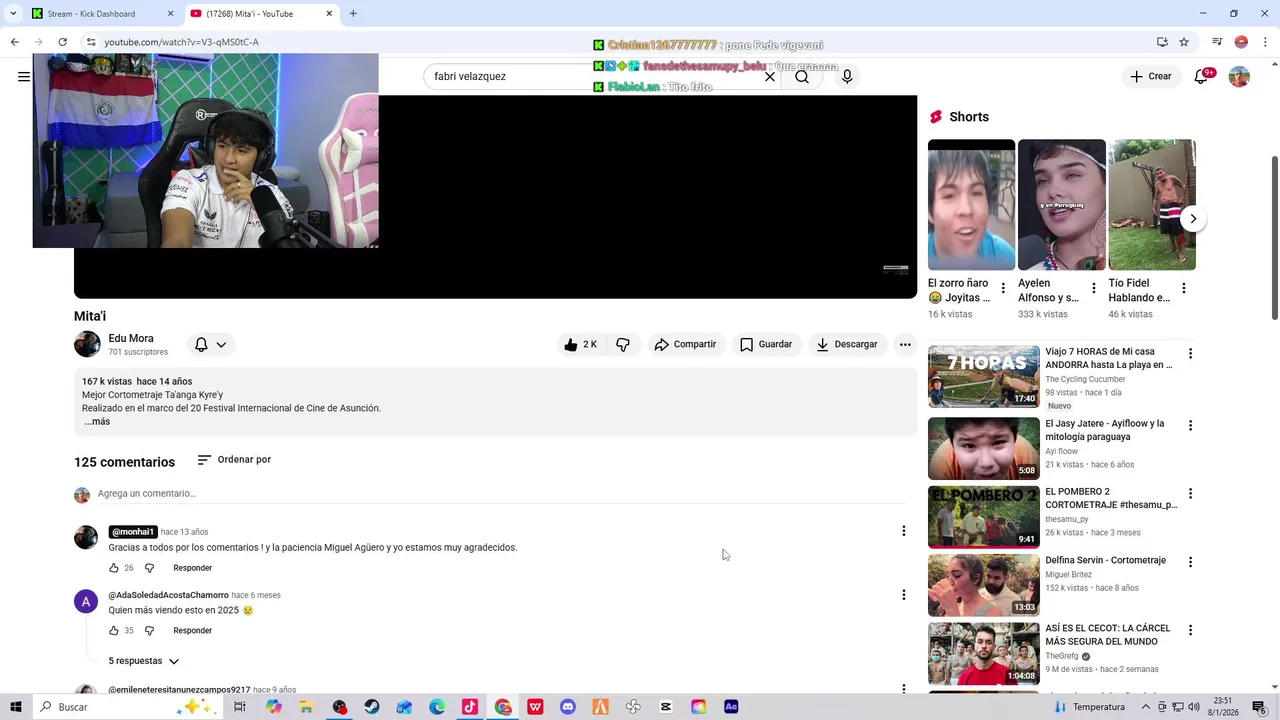Open options for El Jasy Jatere video
The image size is (1280, 720).
click(x=1190, y=426)
